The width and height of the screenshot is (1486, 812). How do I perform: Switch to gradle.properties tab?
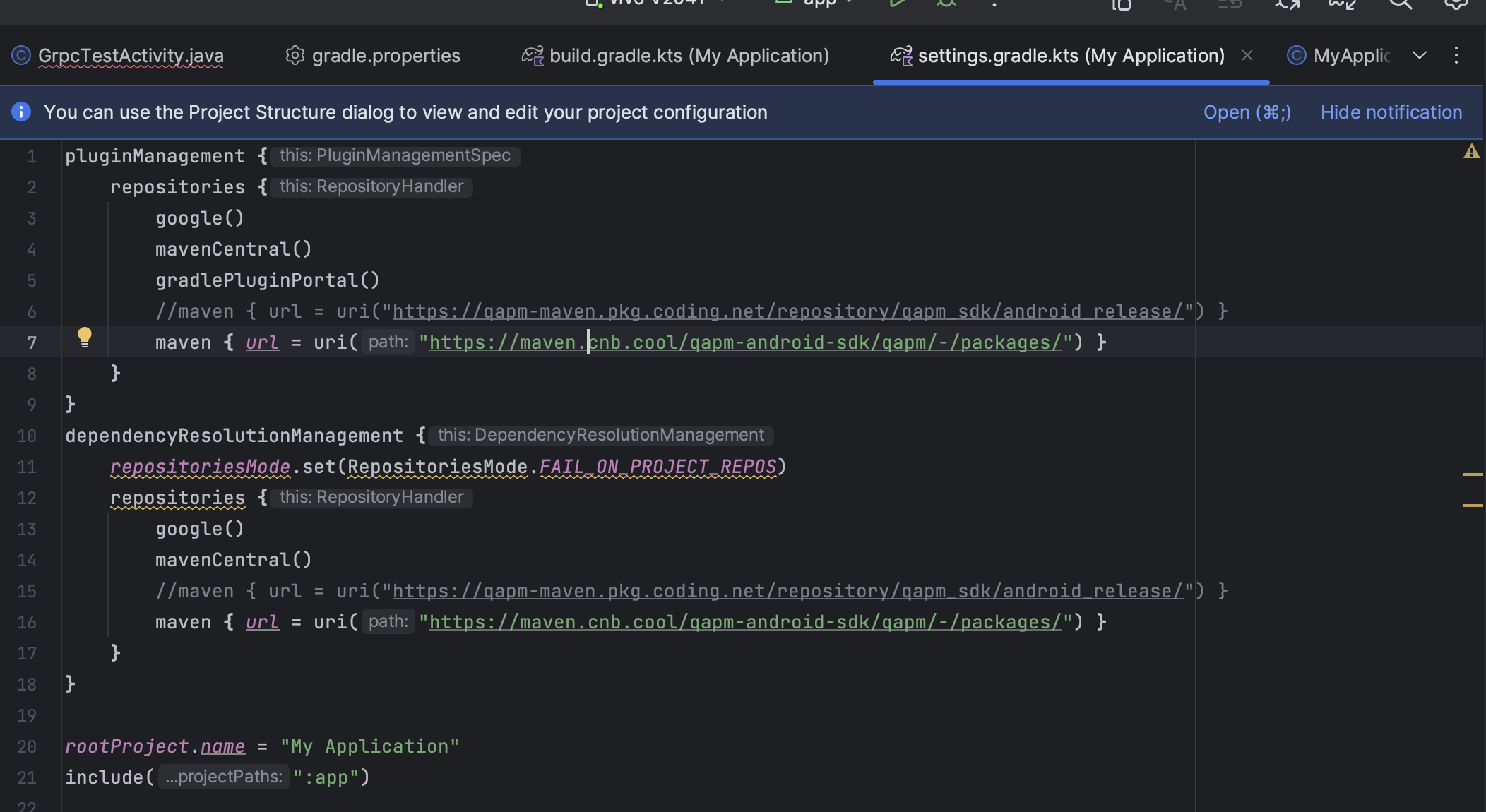385,55
